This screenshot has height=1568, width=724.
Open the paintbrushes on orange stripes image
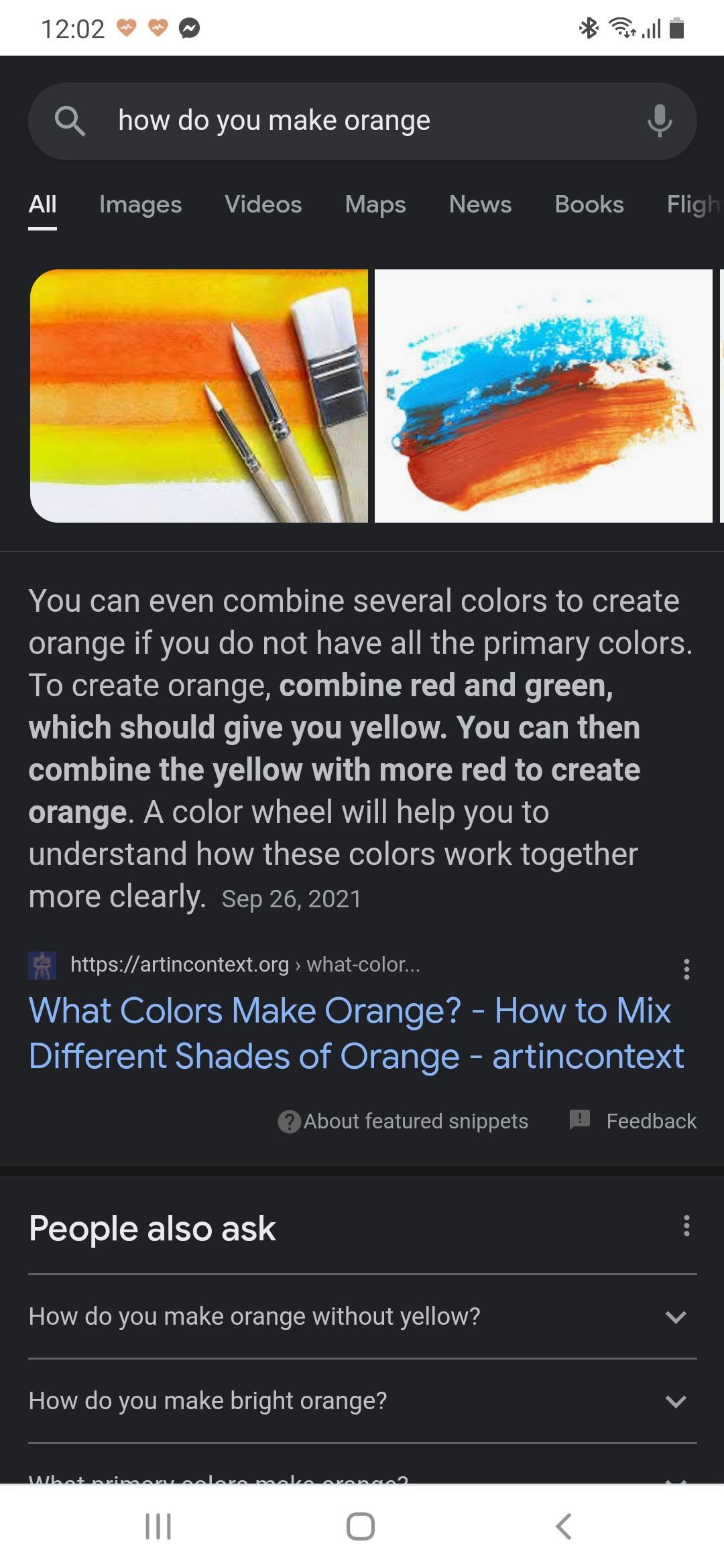(199, 395)
